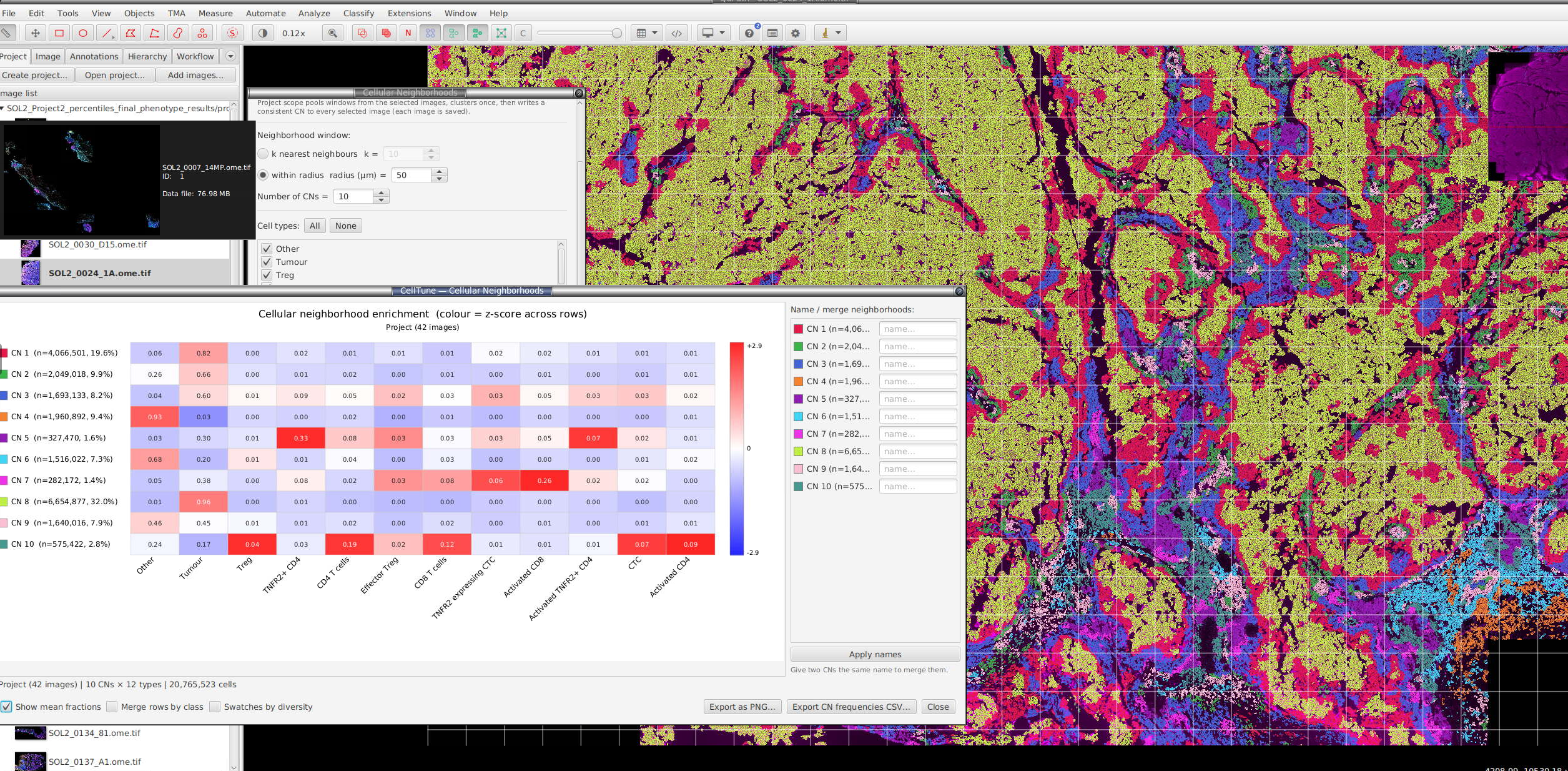Switch to the Annotations tab
The image size is (1568, 771).
pos(94,56)
